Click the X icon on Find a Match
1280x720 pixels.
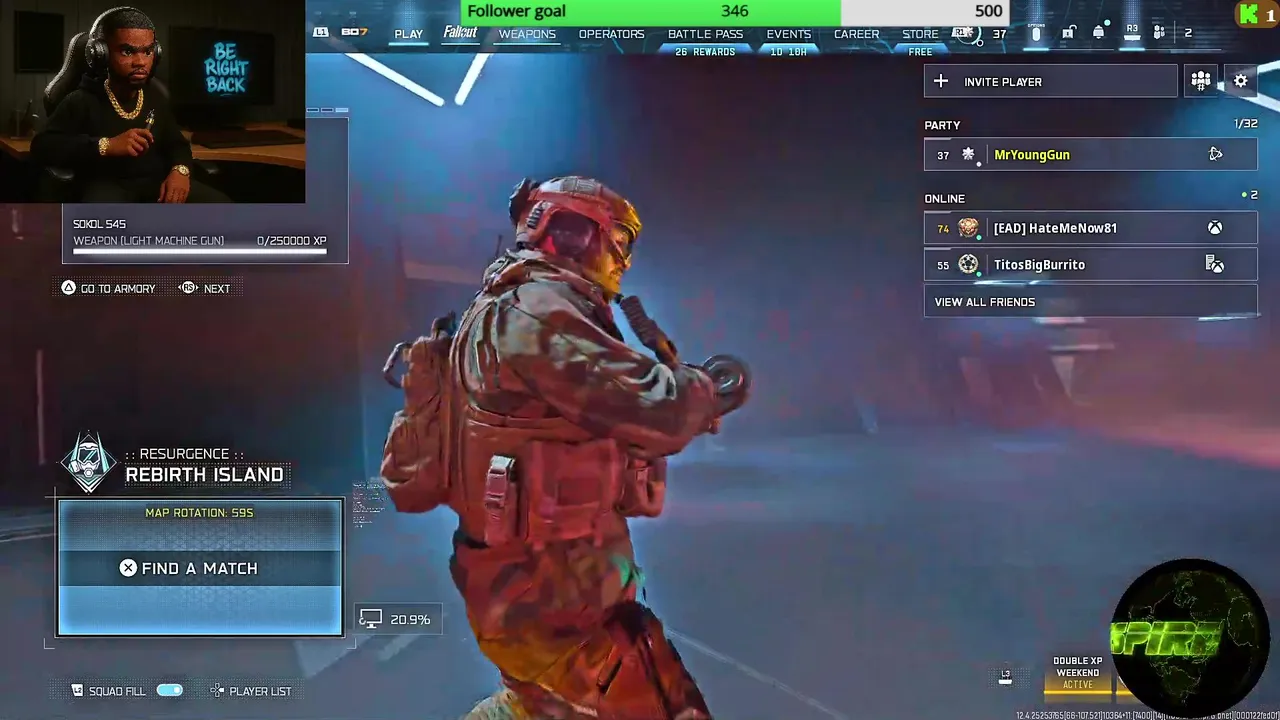pos(128,568)
